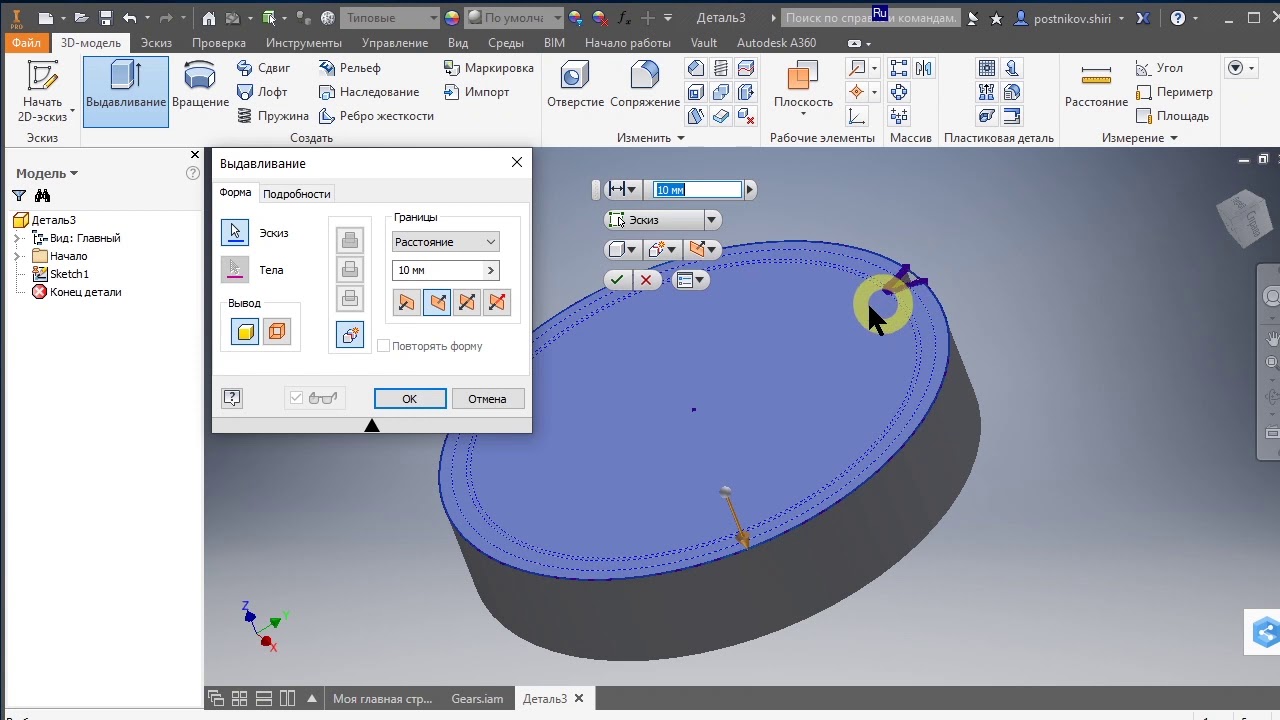Click the mirror icon in Массив panel
The width and height of the screenshot is (1280, 720).
[x=923, y=68]
